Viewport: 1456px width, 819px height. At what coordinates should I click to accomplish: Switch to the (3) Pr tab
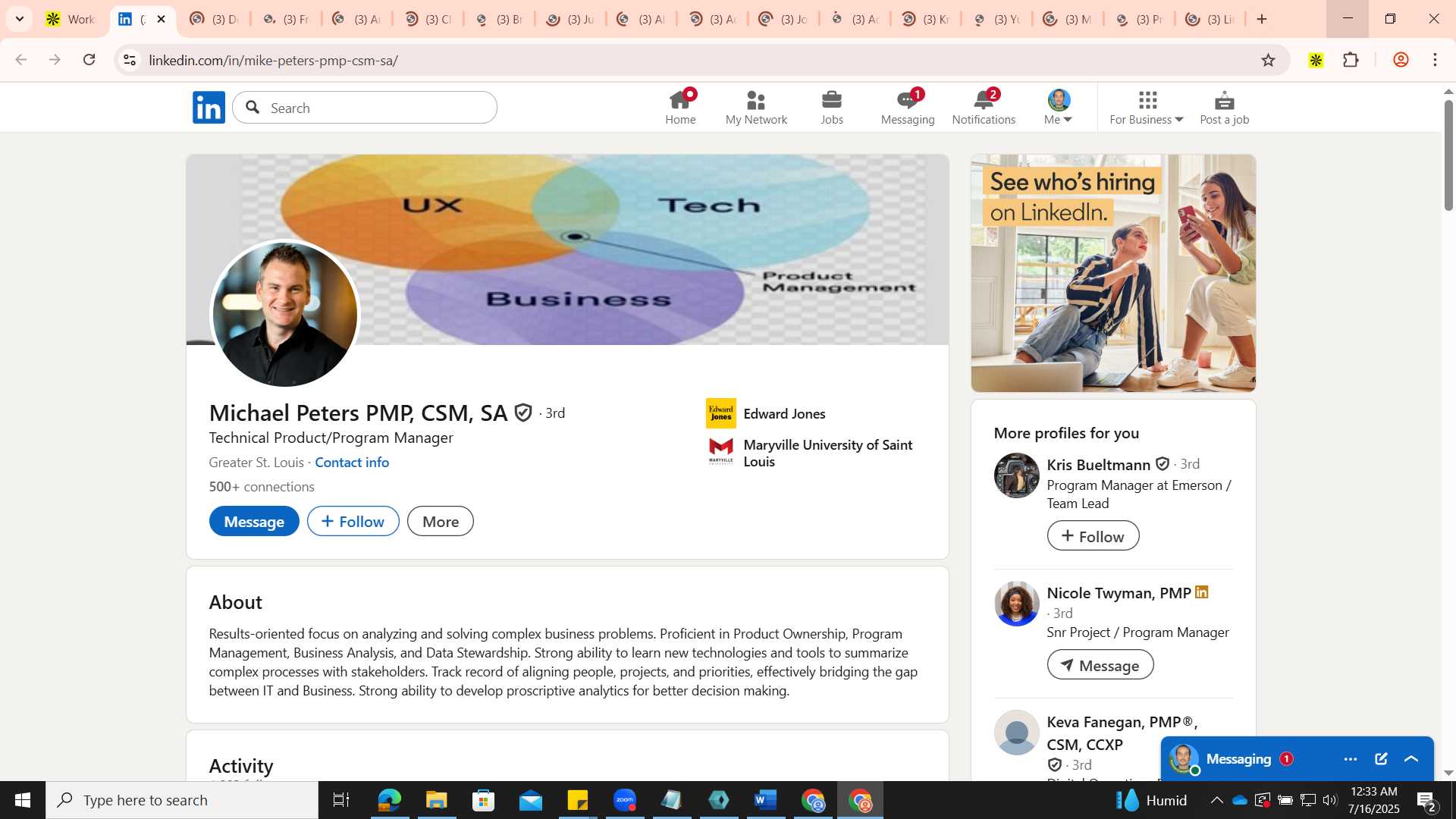tap(1140, 19)
